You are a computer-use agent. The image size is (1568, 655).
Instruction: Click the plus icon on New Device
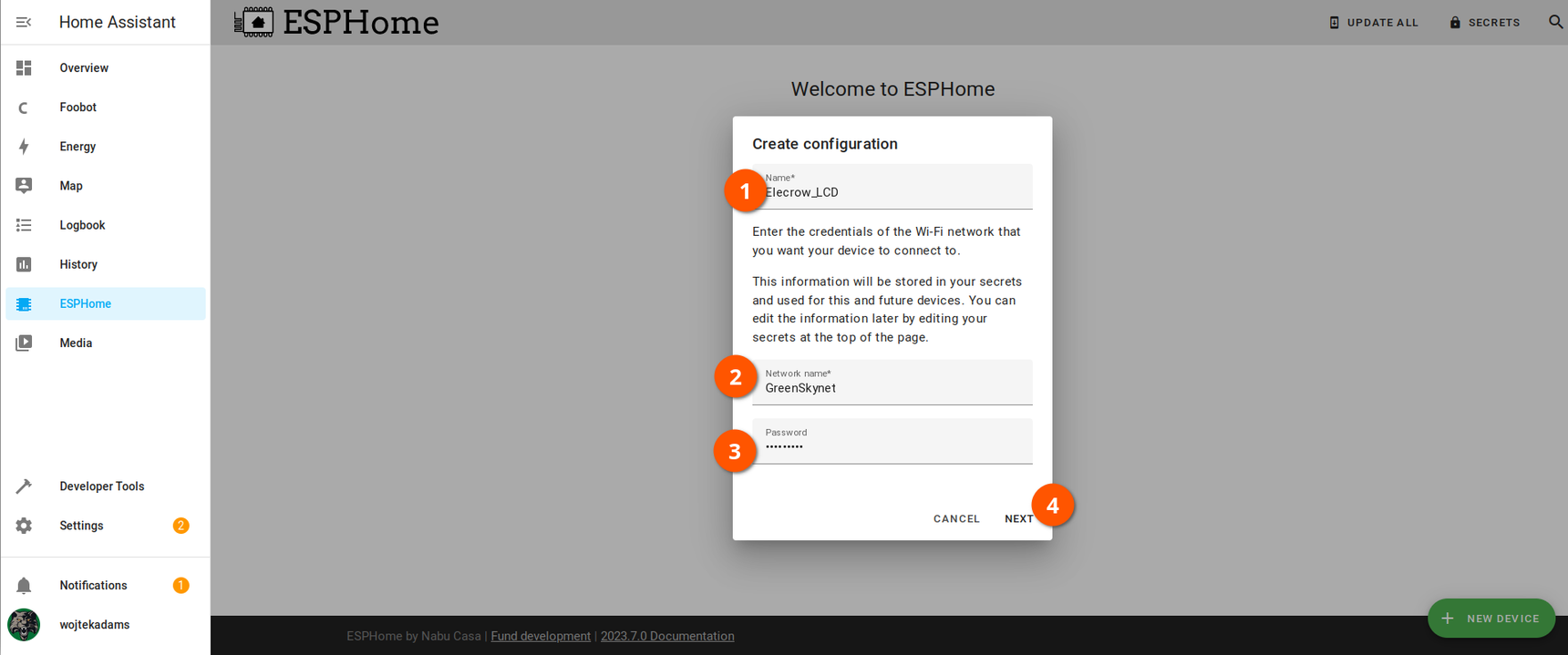[1447, 619]
